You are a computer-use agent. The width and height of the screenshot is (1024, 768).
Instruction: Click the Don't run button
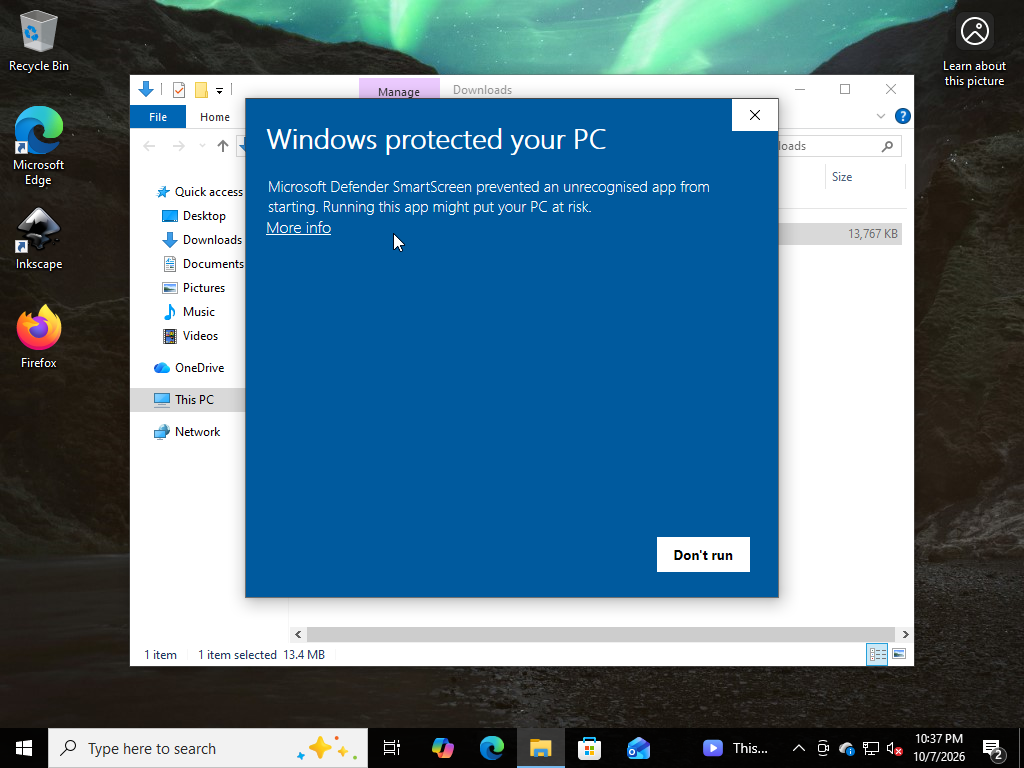(x=703, y=554)
